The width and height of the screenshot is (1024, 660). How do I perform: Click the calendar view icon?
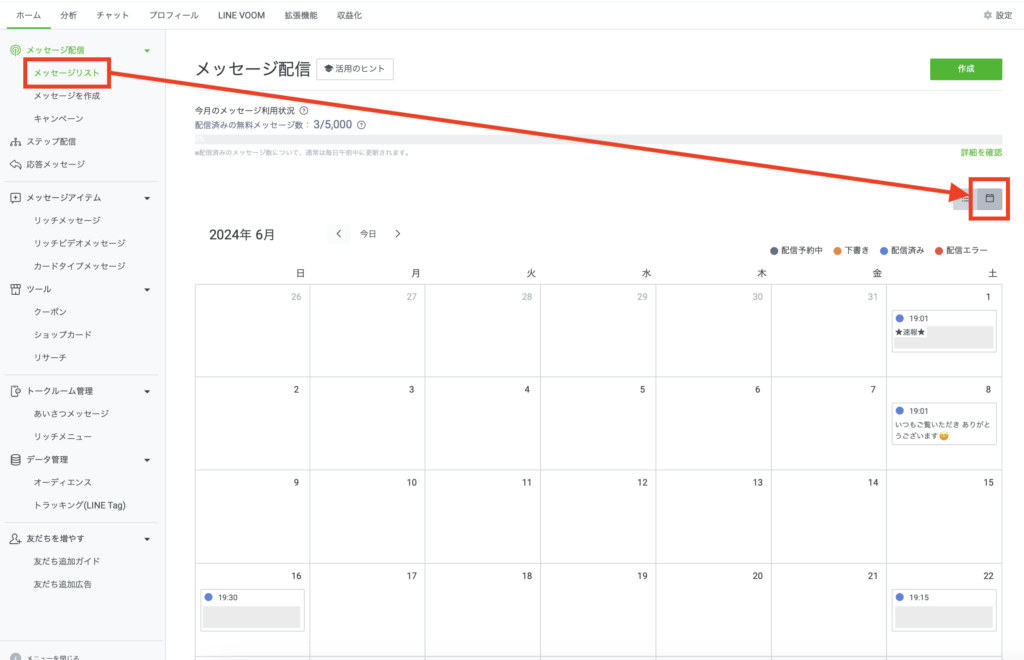coord(989,199)
